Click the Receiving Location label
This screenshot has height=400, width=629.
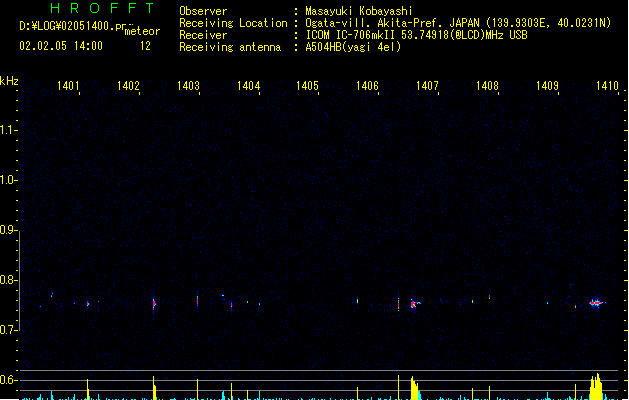[233, 23]
